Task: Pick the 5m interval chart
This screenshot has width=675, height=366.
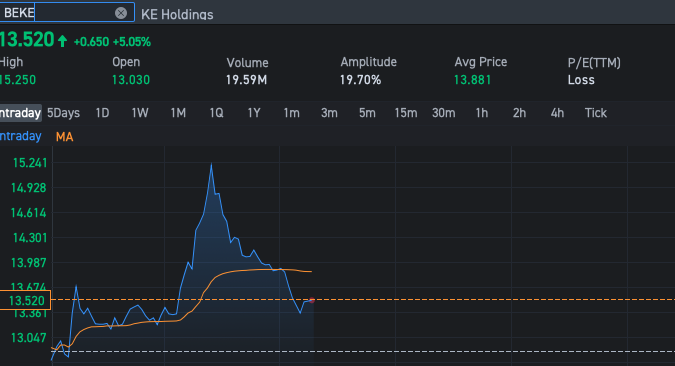Action: (367, 113)
